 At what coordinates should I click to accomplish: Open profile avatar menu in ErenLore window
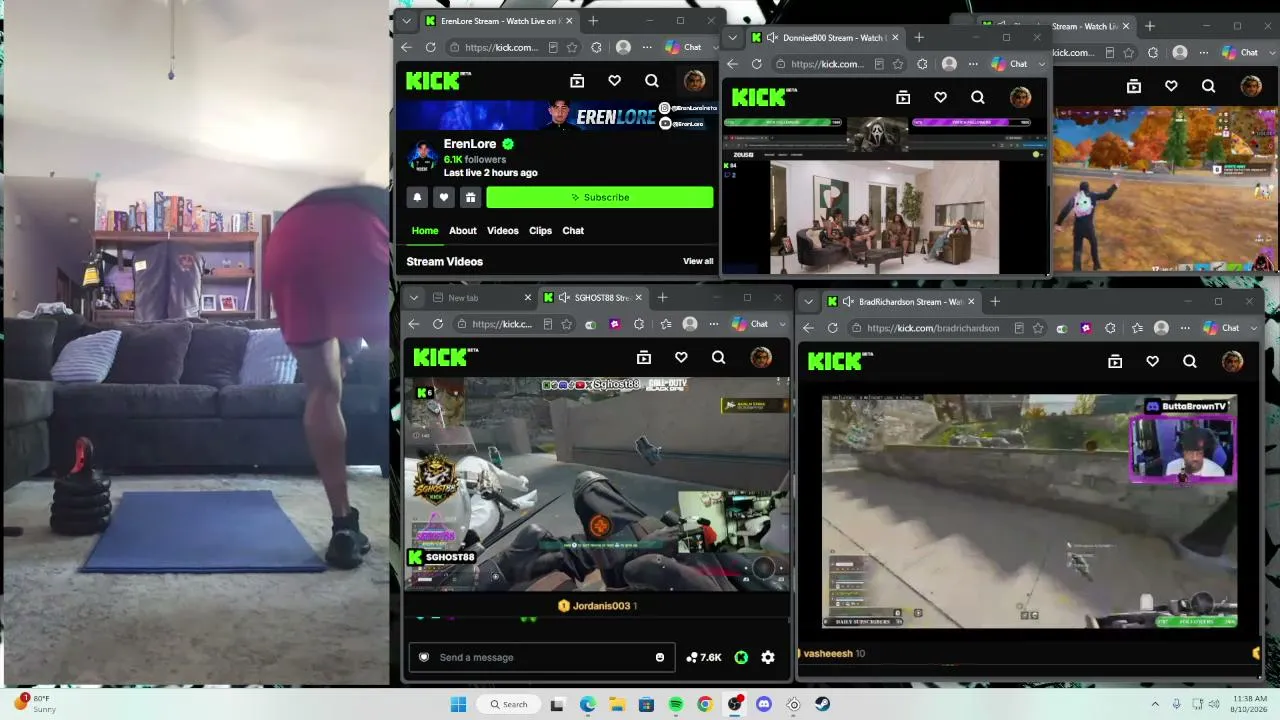tap(694, 81)
